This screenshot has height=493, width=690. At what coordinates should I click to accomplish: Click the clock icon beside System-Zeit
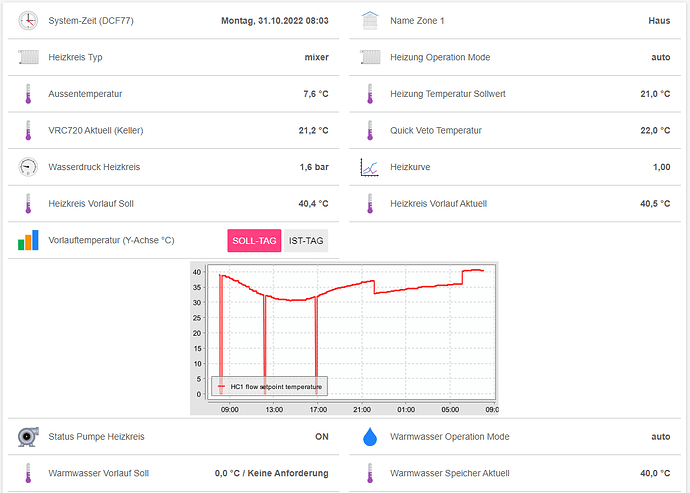(x=27, y=20)
